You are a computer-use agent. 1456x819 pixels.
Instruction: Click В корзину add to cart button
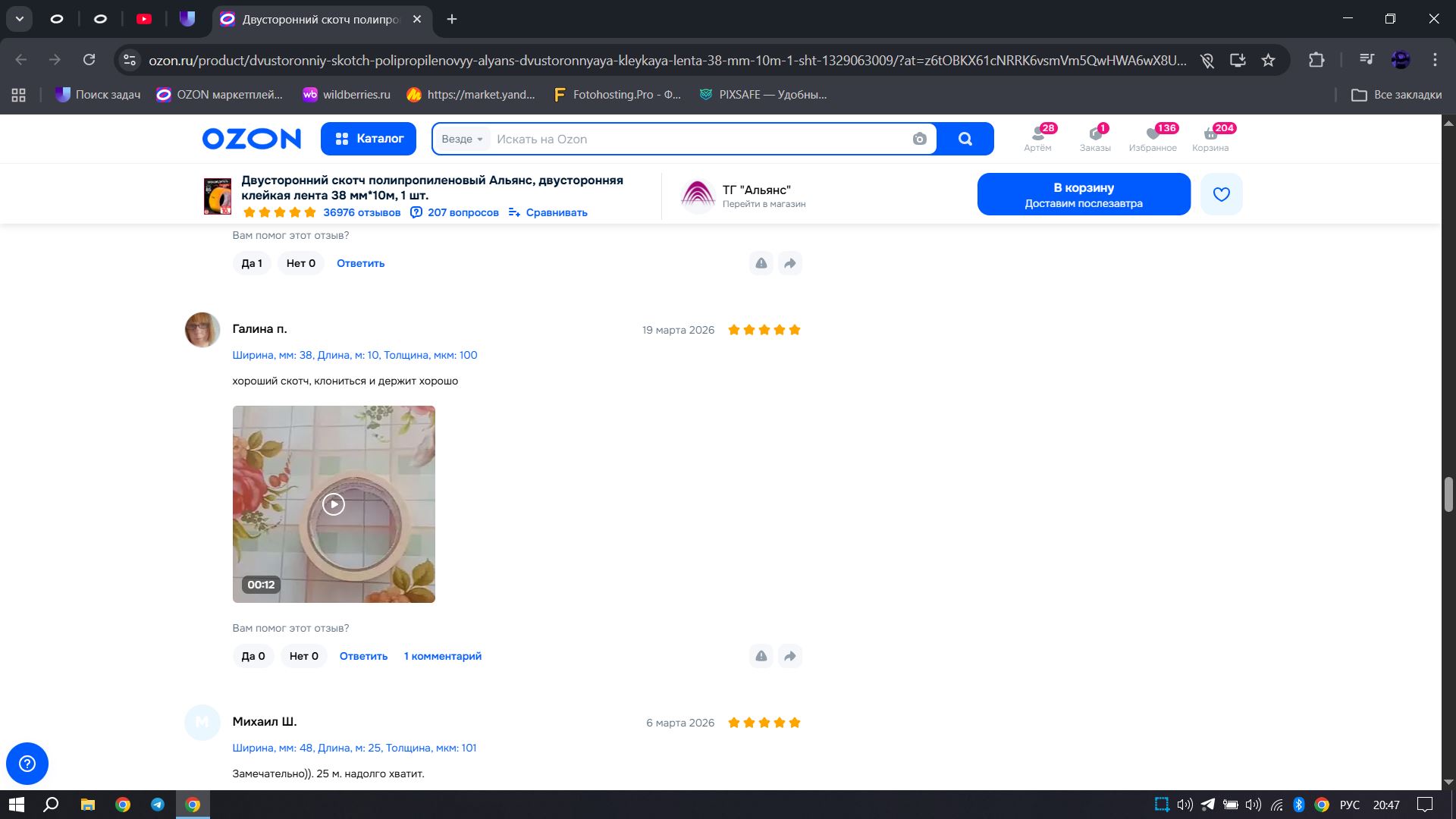coord(1083,194)
